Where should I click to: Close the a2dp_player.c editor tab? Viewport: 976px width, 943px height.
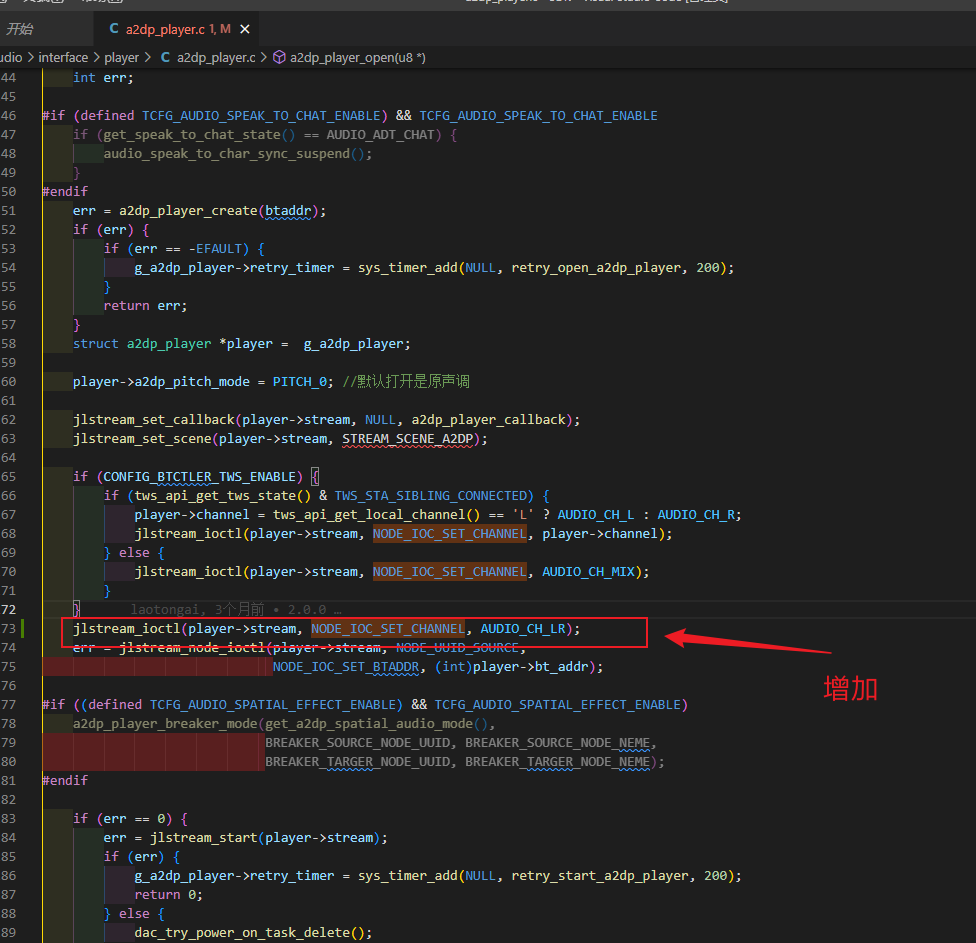tap(245, 29)
